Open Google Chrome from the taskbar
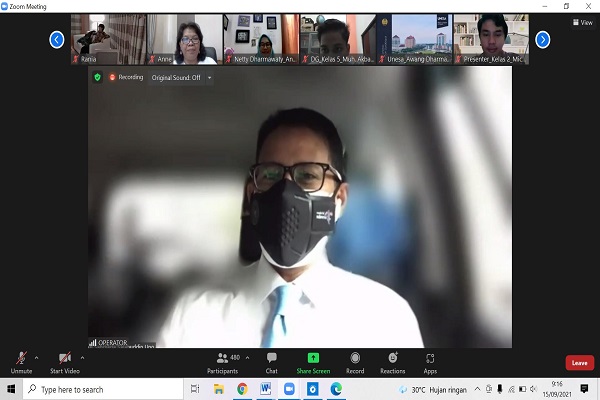This screenshot has width=600, height=400. click(x=242, y=389)
